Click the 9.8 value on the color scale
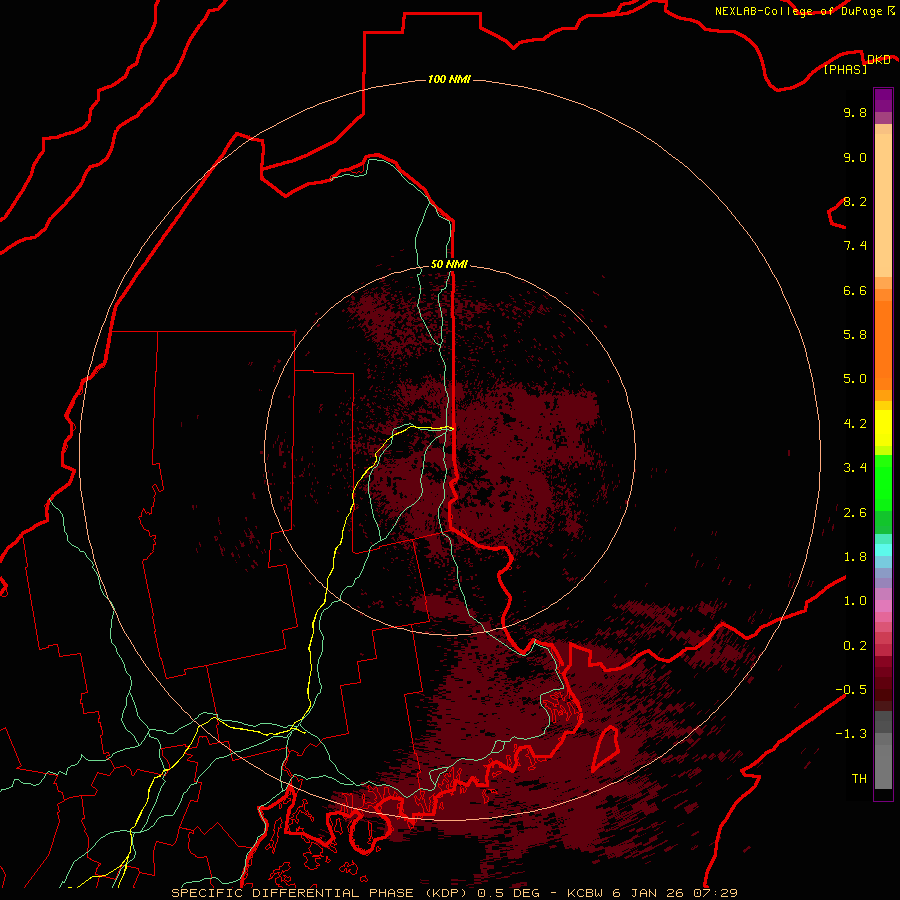The image size is (900, 900). pos(855,112)
